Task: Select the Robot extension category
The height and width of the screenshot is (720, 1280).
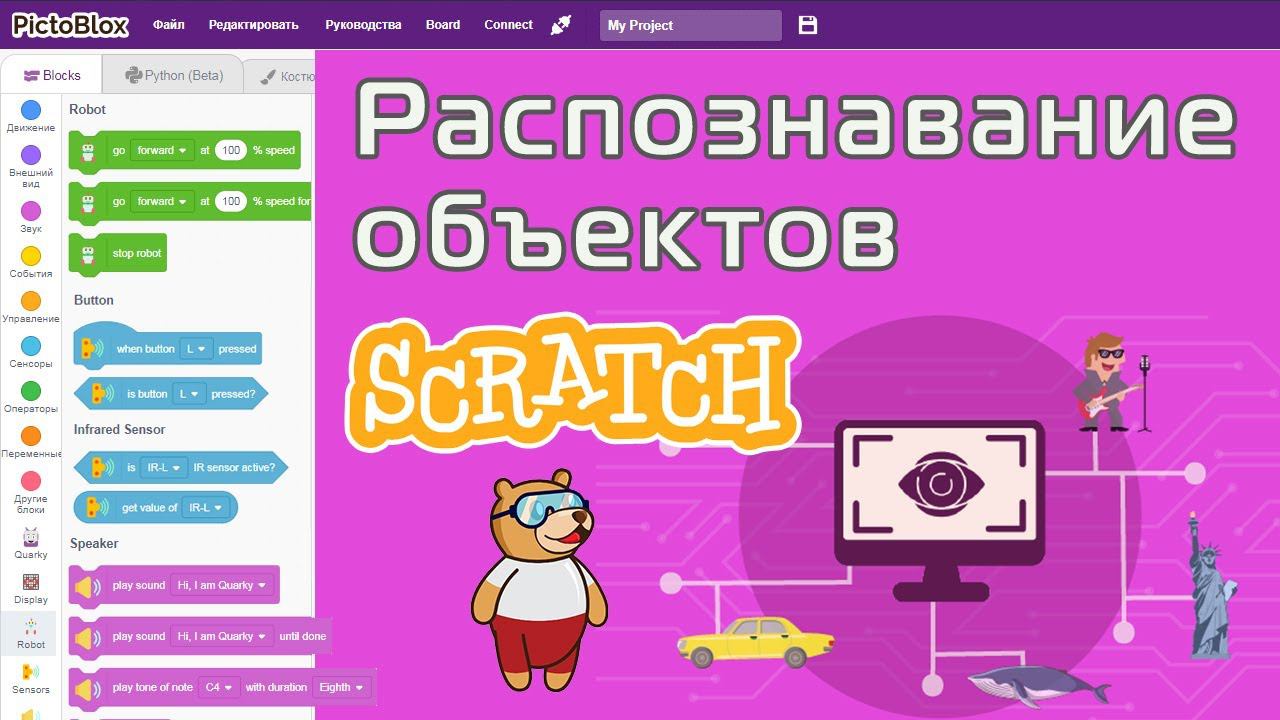Action: pos(31,633)
